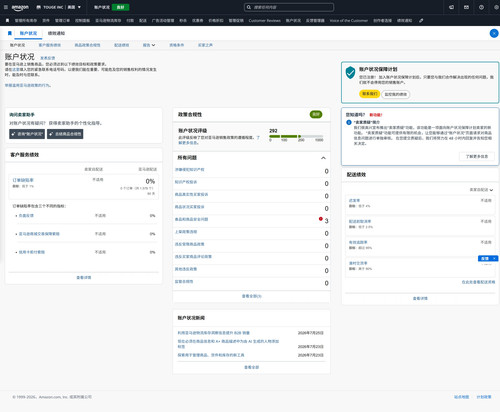Click the red alert dot beside count 3
The height and width of the screenshot is (412, 500).
[321, 219]
